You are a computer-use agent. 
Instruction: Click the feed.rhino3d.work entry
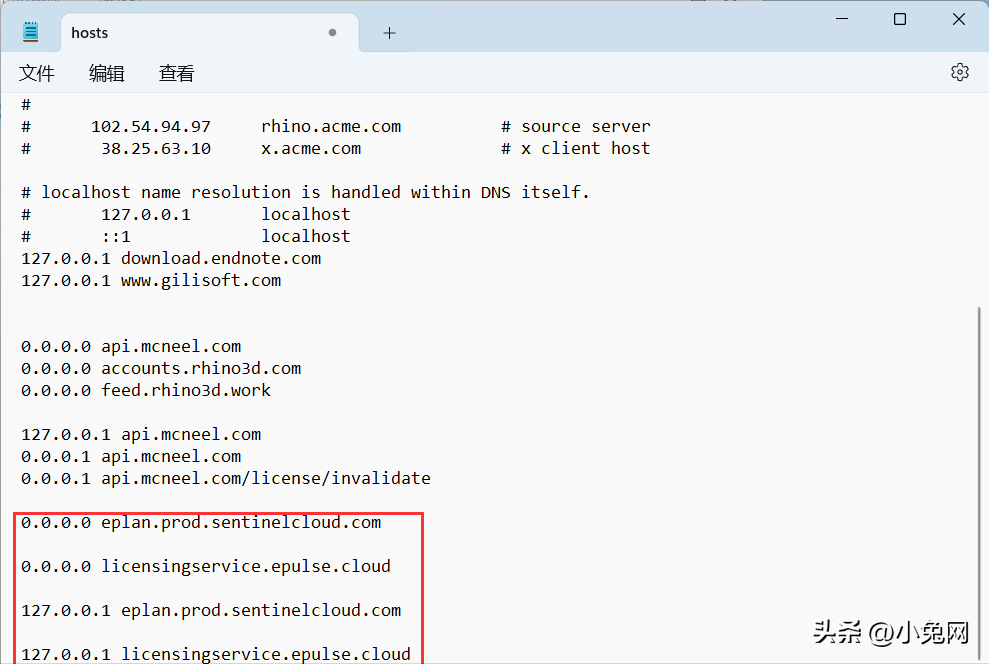click(x=185, y=390)
